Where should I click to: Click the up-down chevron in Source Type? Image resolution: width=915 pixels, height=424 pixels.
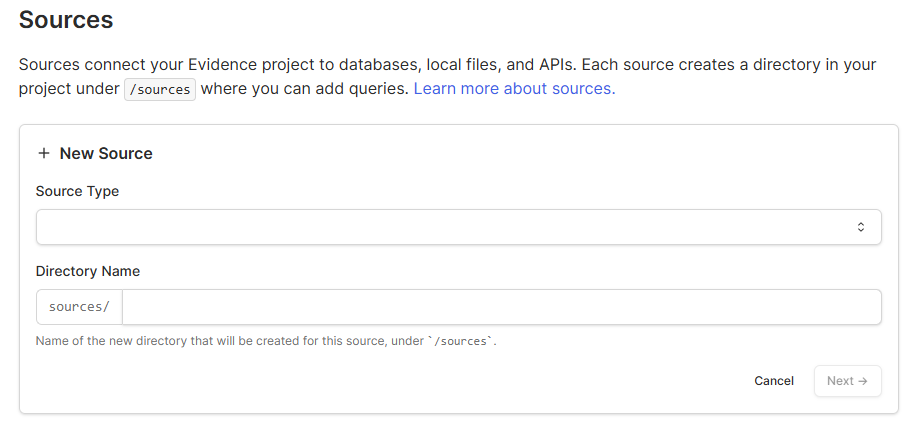(x=861, y=227)
